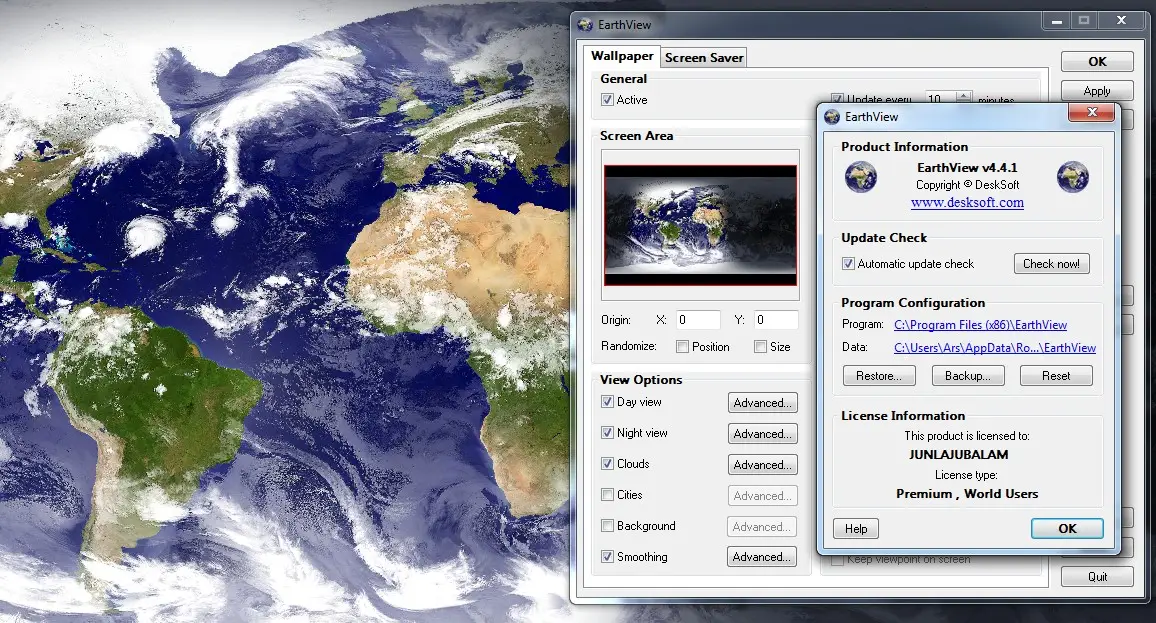This screenshot has width=1156, height=623.
Task: Click the Quit button
Action: pos(1097,577)
